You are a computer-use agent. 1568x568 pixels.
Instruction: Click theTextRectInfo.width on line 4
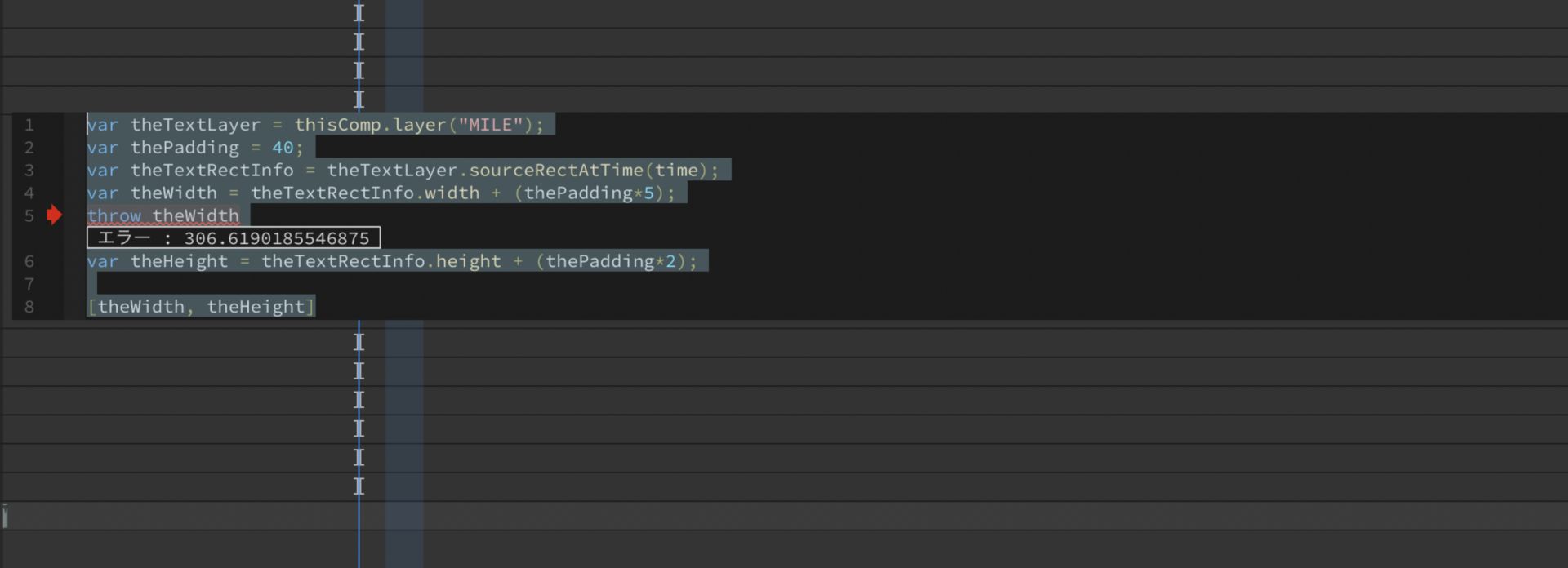click(x=364, y=193)
